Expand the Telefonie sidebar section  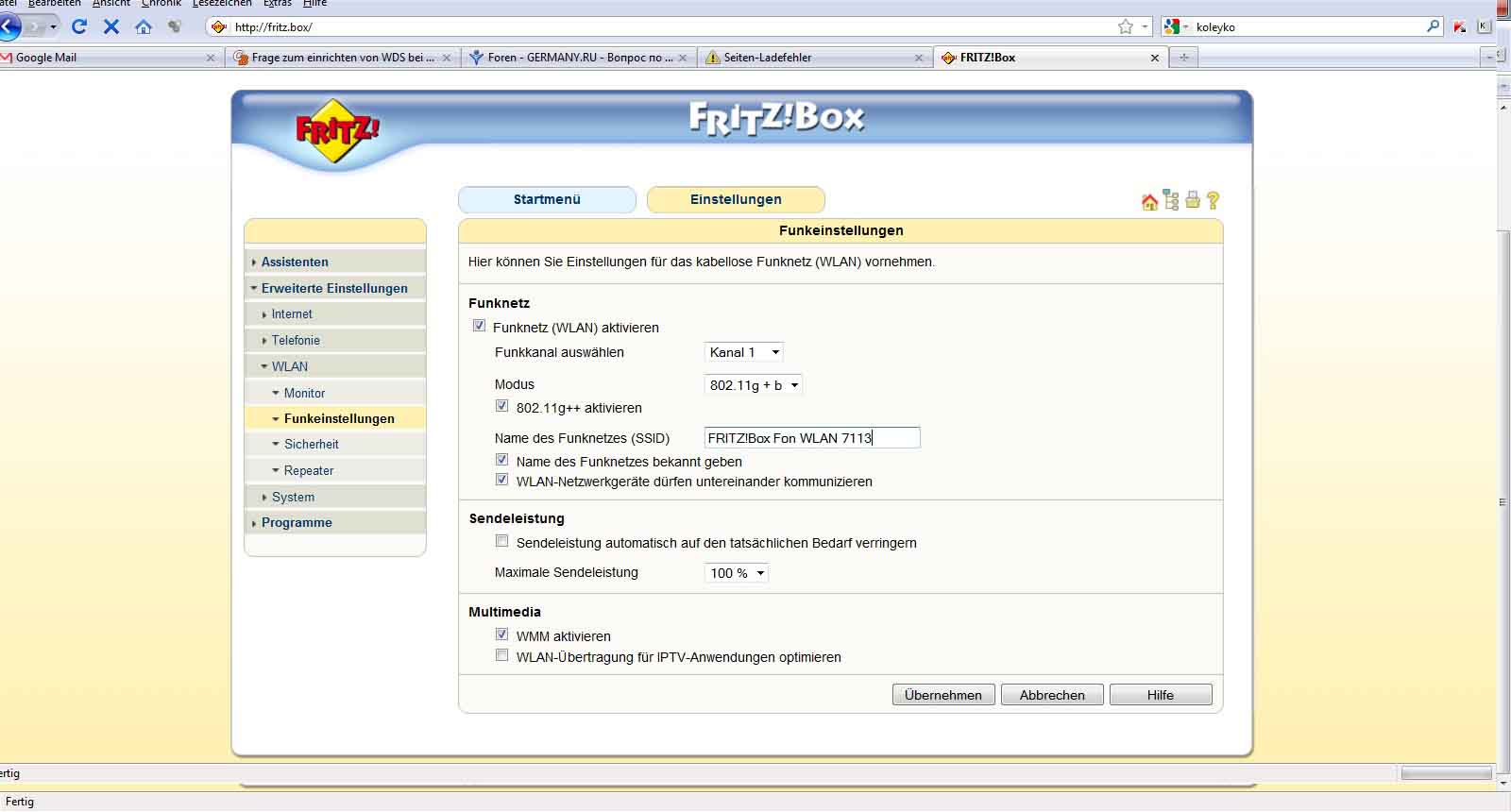(335, 340)
